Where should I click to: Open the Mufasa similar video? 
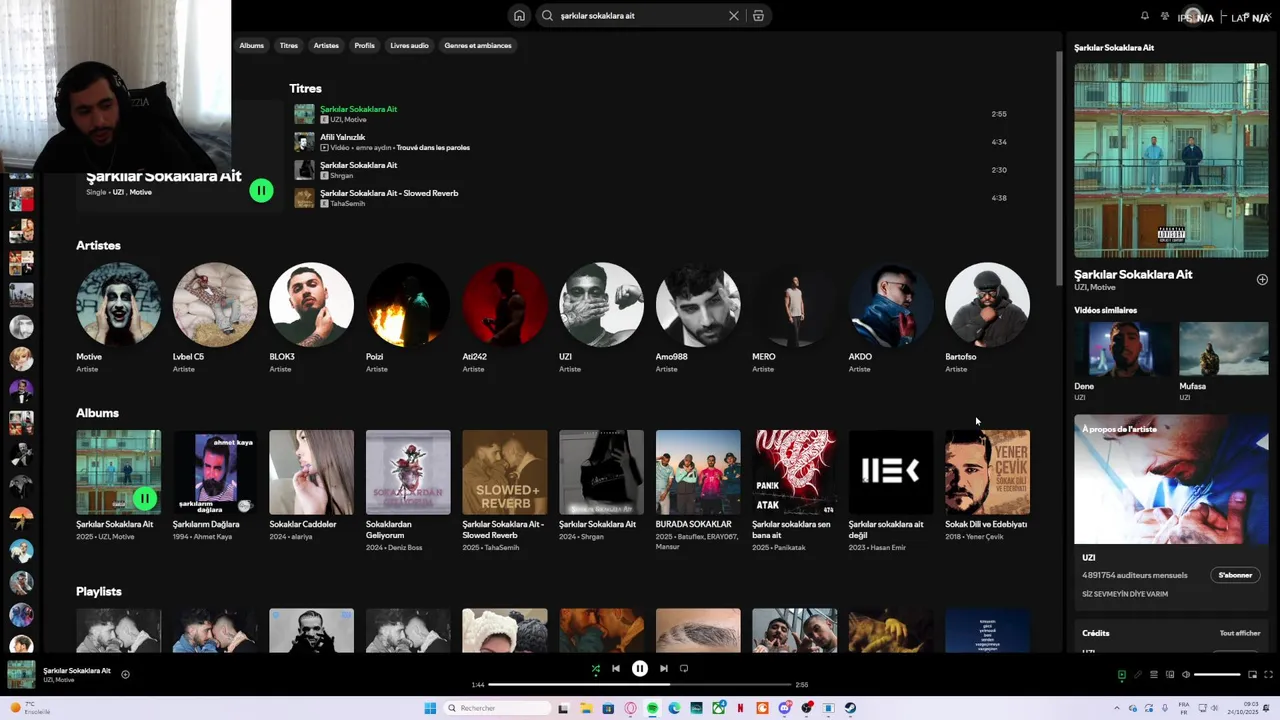[x=1224, y=361]
